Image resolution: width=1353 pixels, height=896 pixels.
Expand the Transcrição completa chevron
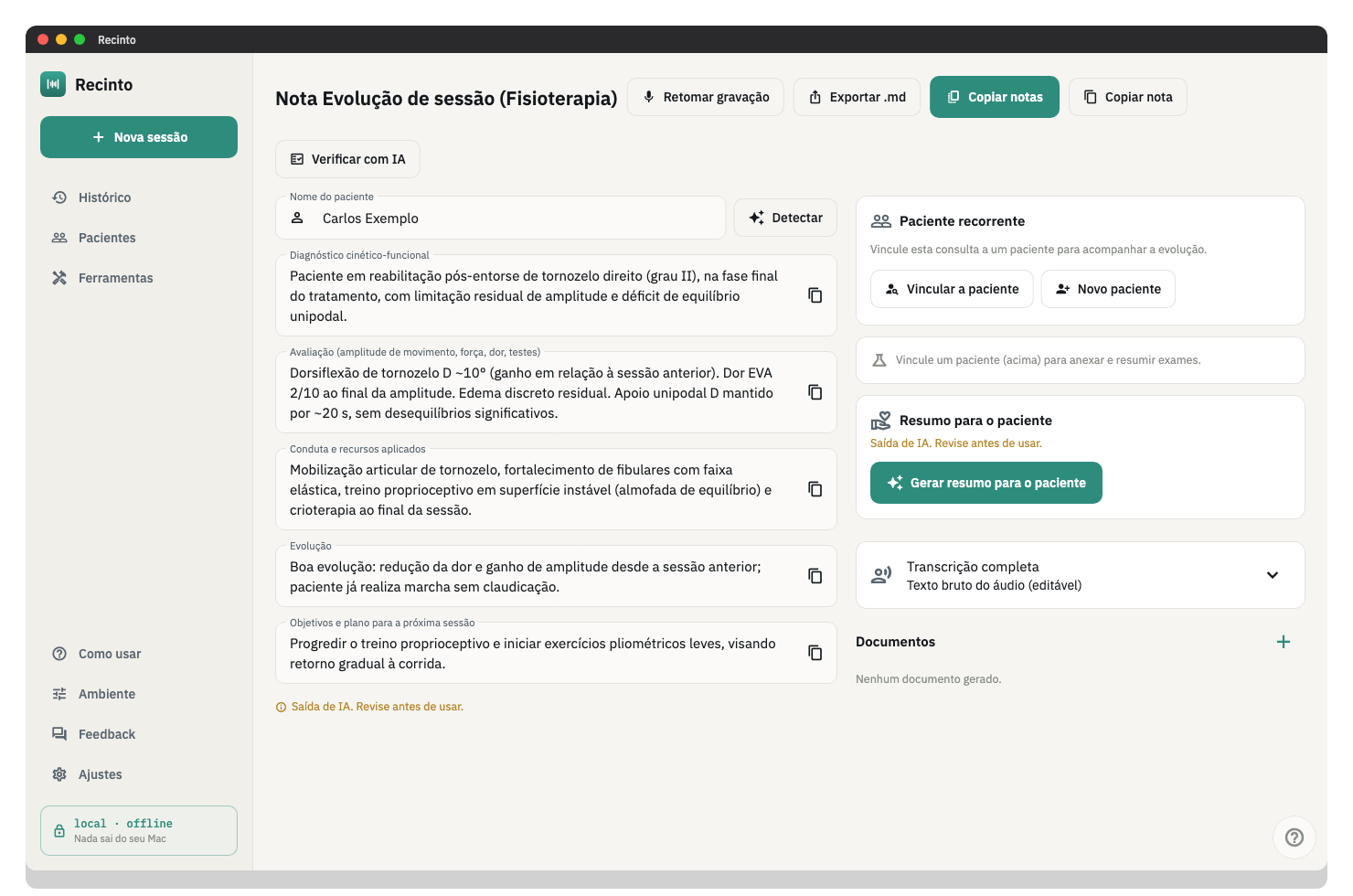pos(1273,575)
